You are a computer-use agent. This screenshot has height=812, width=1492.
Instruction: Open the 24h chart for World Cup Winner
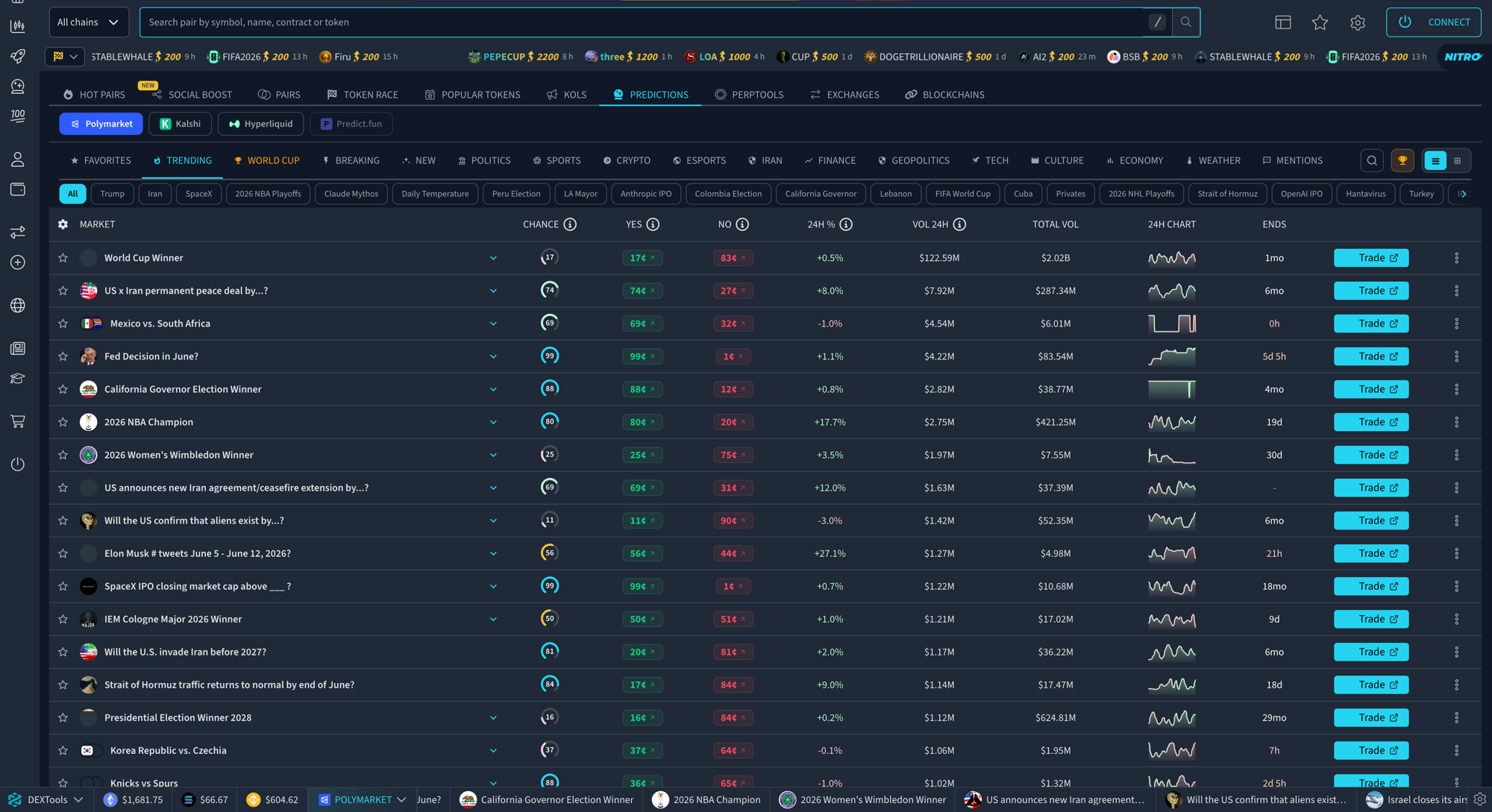pyautogui.click(x=1172, y=258)
